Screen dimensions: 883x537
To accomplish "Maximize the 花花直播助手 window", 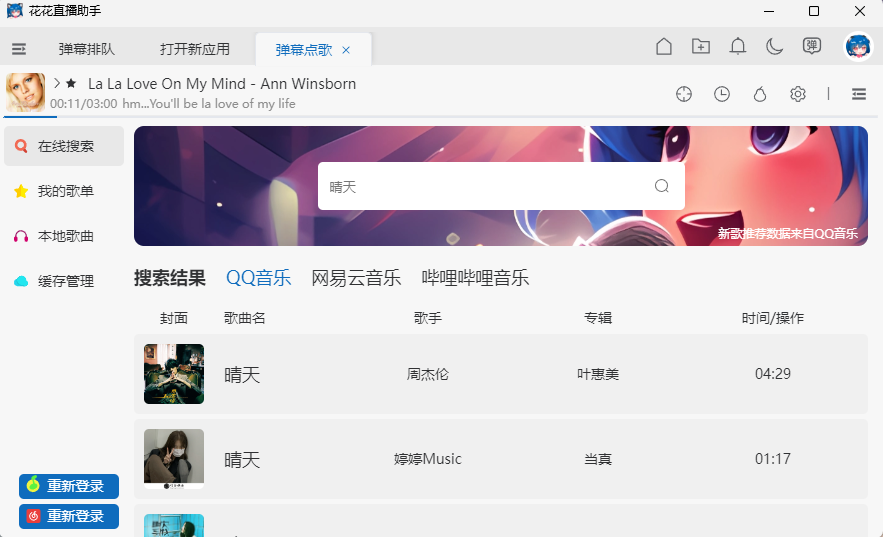I will (x=814, y=11).
